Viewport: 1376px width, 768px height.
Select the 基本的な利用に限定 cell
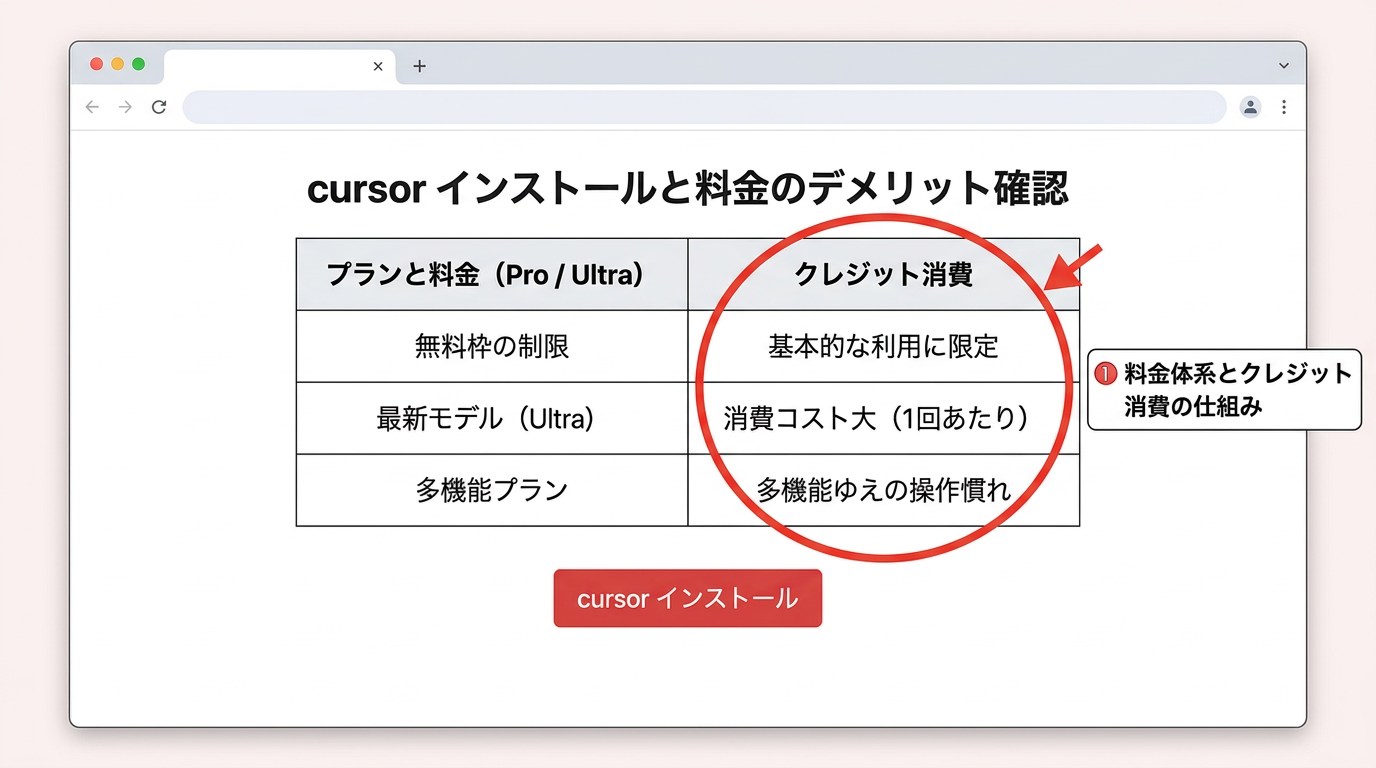(x=883, y=346)
